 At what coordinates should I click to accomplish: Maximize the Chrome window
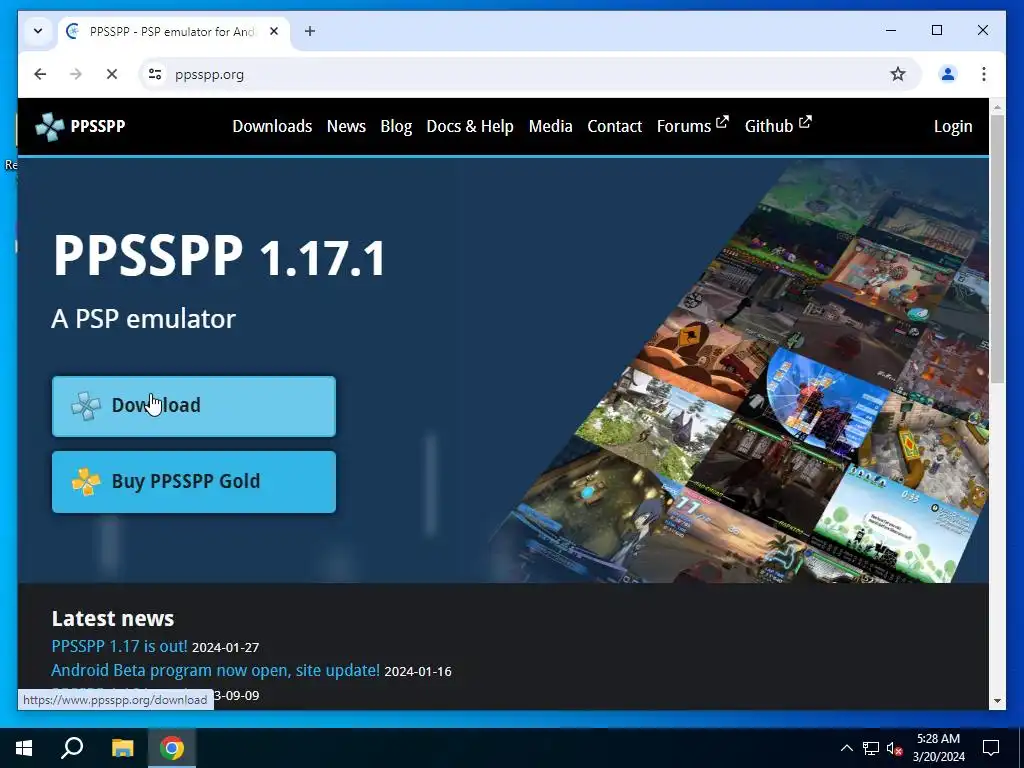[937, 30]
